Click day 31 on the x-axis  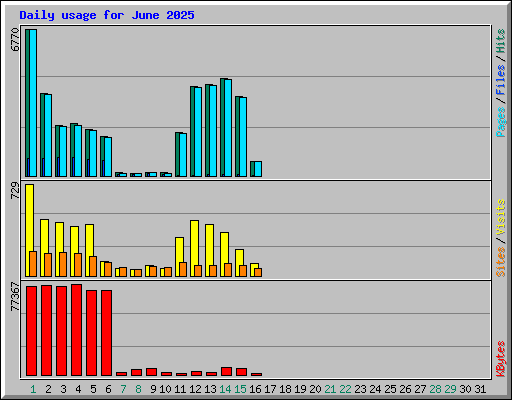pyautogui.click(x=480, y=389)
